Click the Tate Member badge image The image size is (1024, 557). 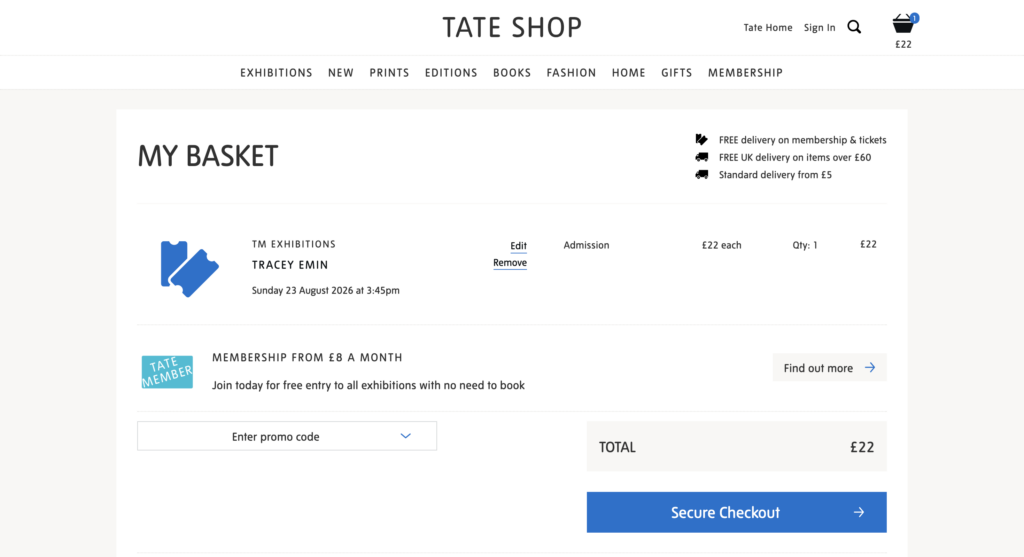(167, 372)
